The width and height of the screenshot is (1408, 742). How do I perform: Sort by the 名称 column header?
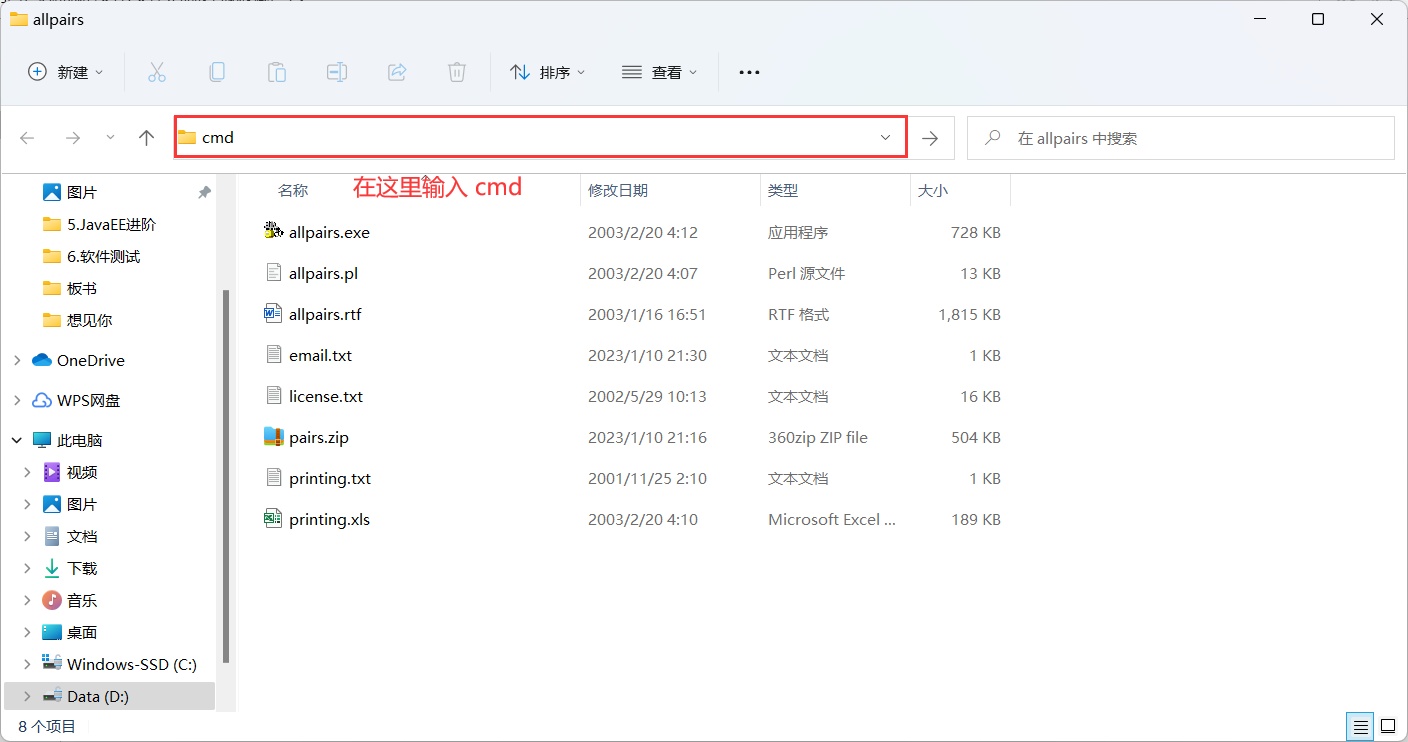pyautogui.click(x=293, y=190)
